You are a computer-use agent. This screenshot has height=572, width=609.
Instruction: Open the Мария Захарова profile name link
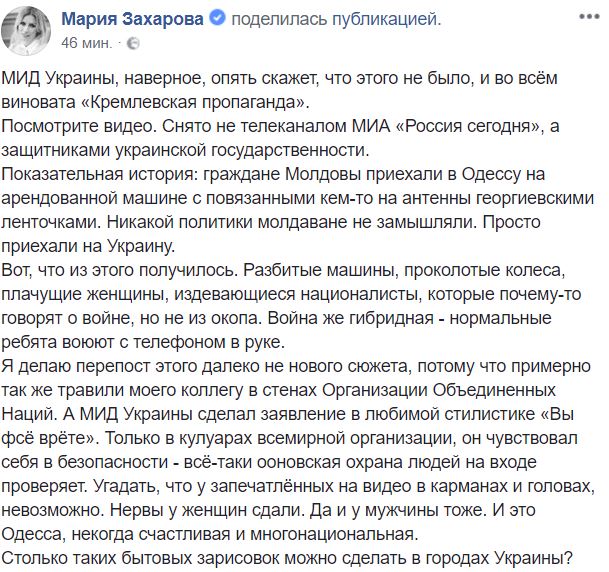132,19
